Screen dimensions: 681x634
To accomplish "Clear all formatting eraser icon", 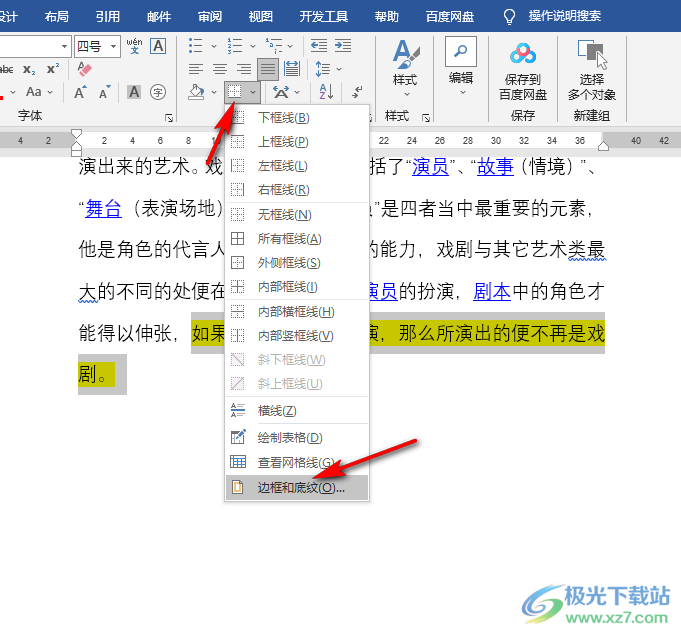I will 84,69.
